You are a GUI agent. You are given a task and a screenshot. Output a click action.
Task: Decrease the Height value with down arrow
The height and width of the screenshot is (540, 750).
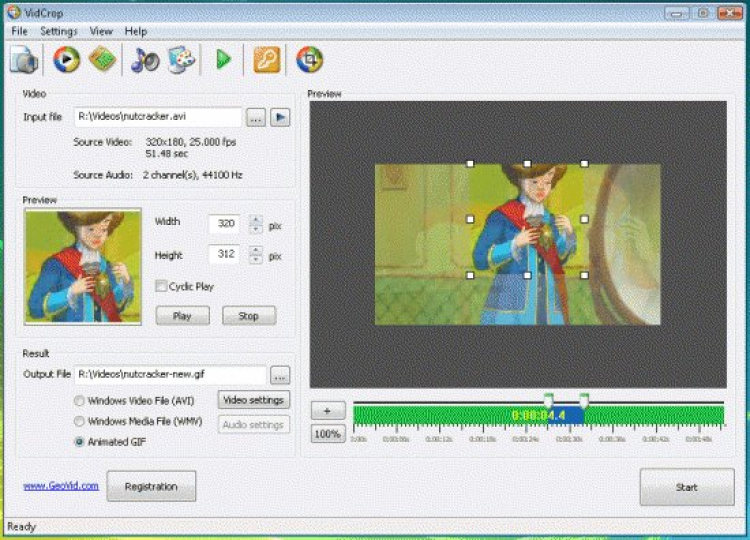(x=256, y=259)
